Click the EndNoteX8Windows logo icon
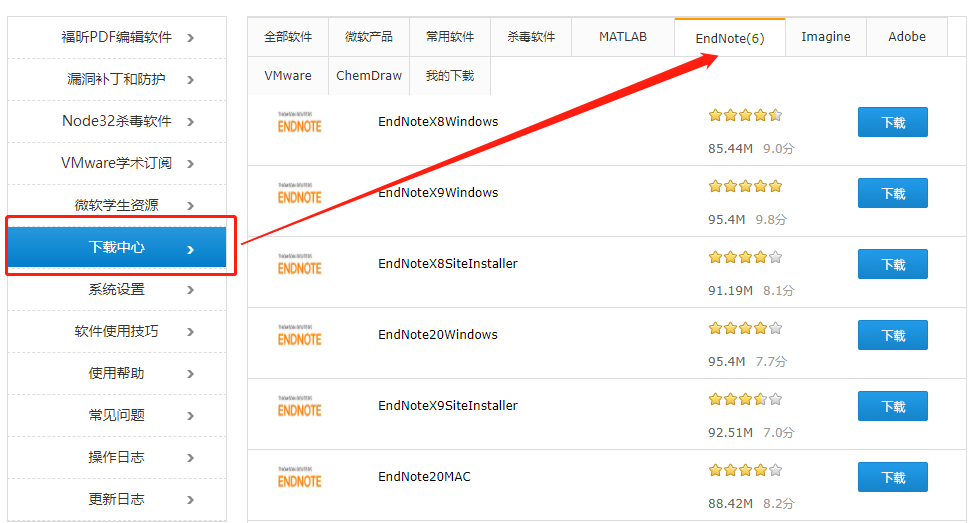Screen dimensions: 974x523 (x=299, y=122)
